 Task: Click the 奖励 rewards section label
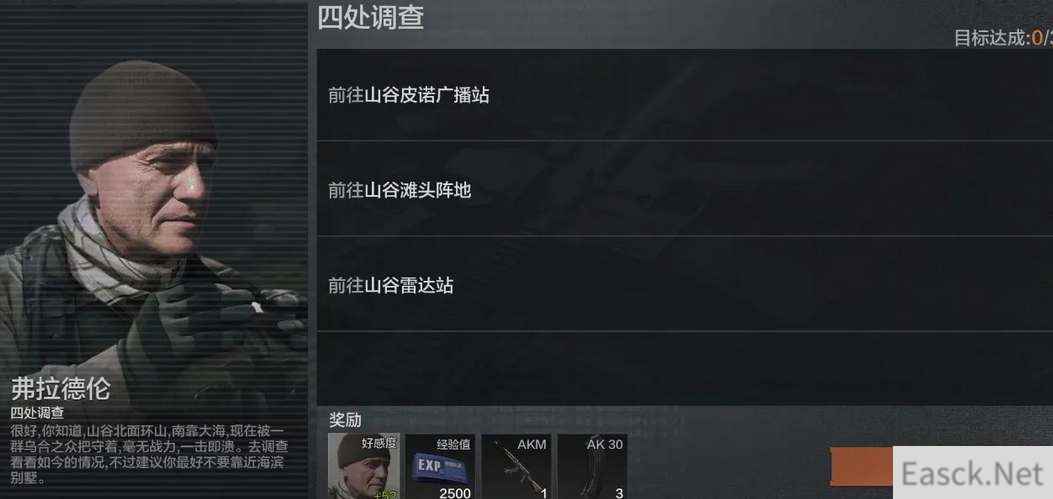tap(345, 420)
